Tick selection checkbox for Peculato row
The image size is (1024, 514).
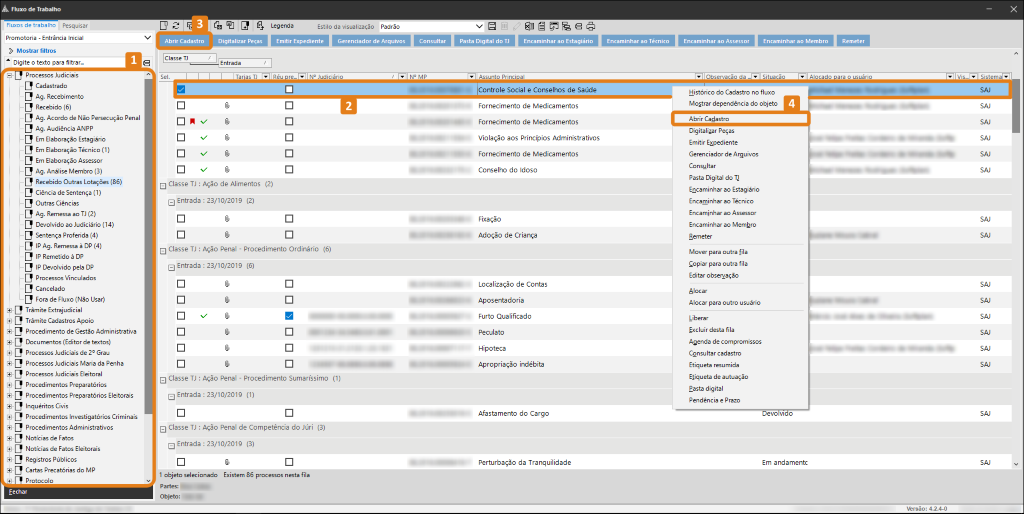(181, 332)
